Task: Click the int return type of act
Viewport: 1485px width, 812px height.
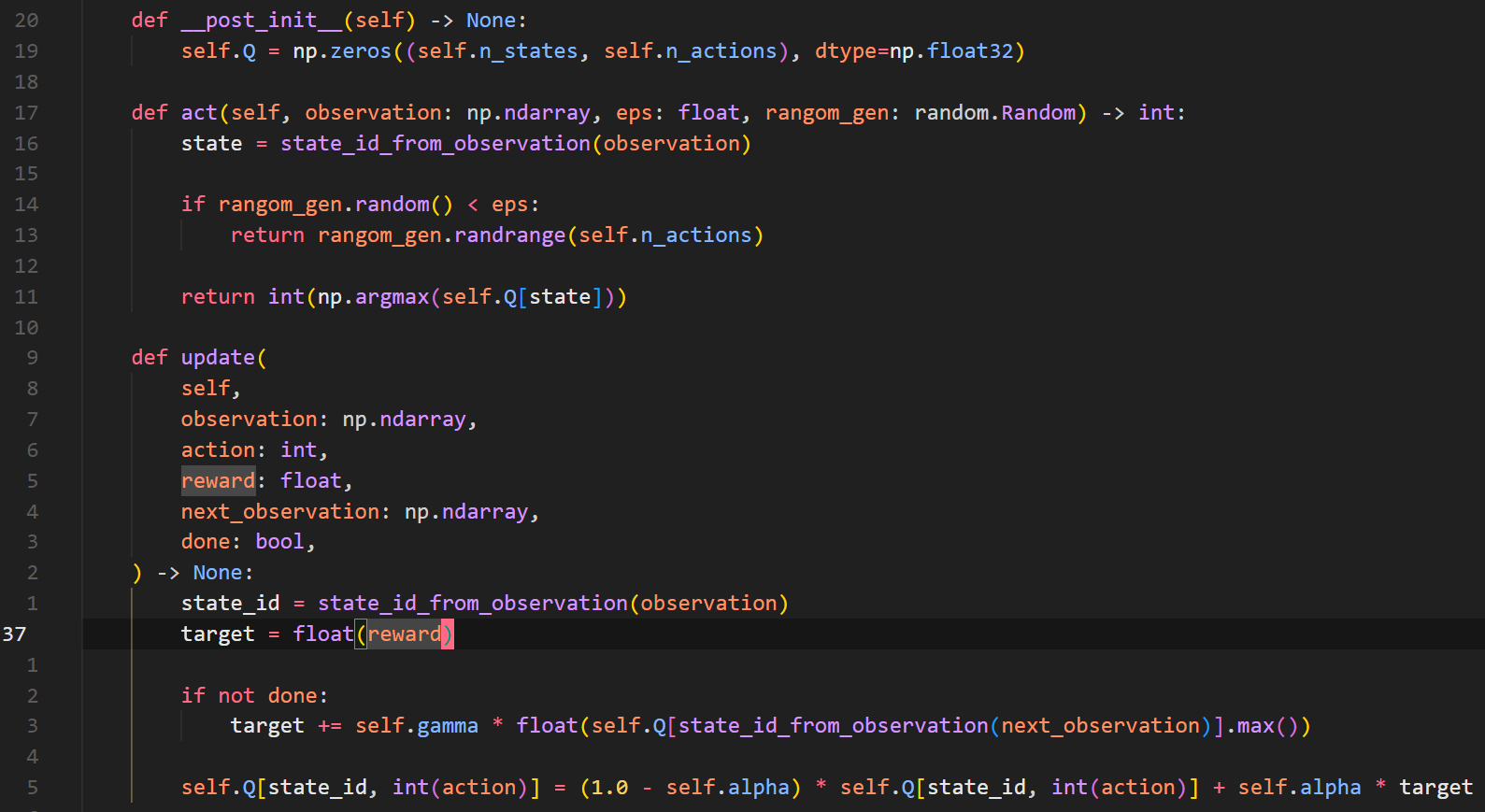Action: click(x=1156, y=113)
